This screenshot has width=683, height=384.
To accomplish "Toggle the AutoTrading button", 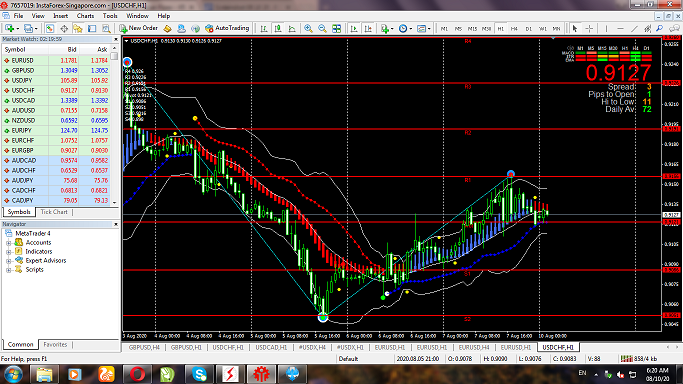I will tap(227, 28).
